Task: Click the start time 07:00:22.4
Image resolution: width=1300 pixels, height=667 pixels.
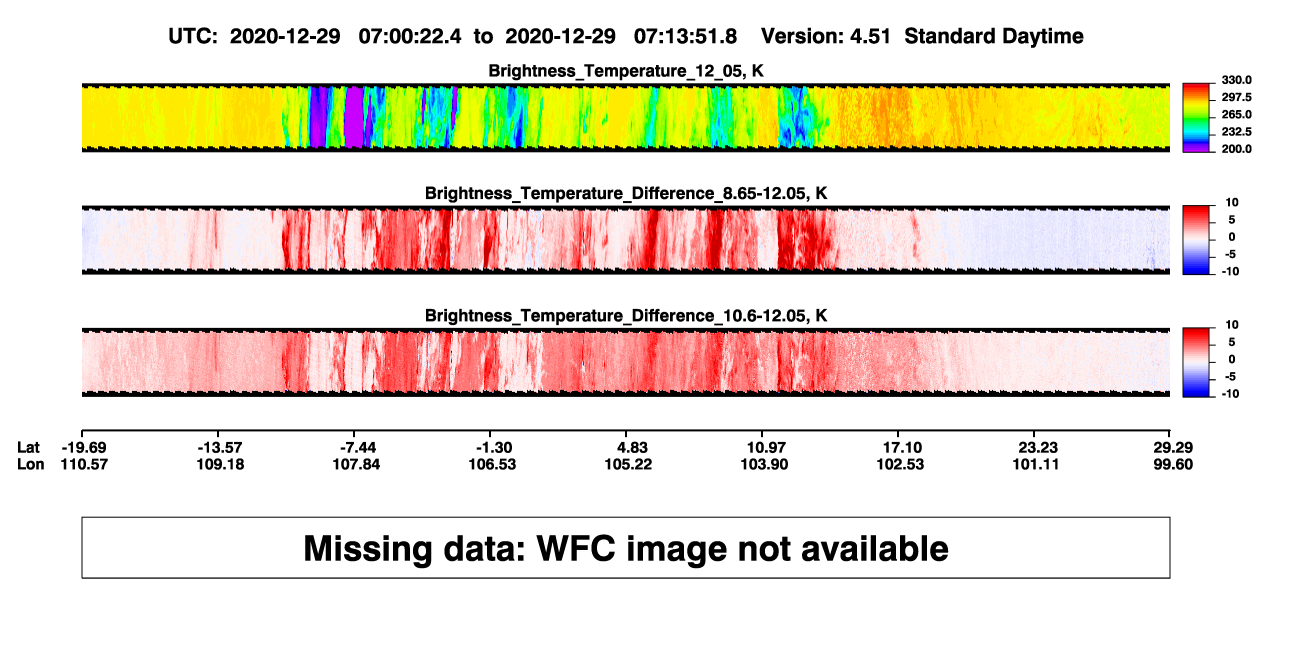Action: pyautogui.click(x=411, y=36)
